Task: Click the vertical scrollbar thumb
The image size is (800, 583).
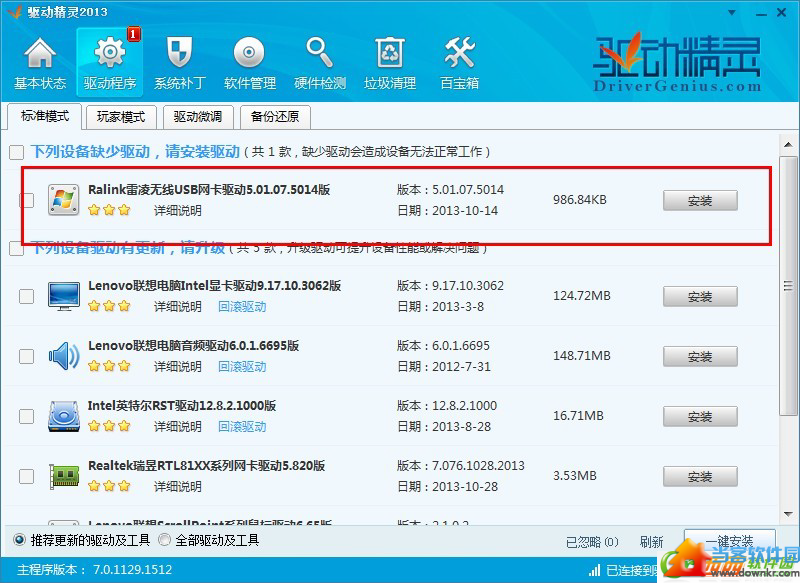Action: 788,286
